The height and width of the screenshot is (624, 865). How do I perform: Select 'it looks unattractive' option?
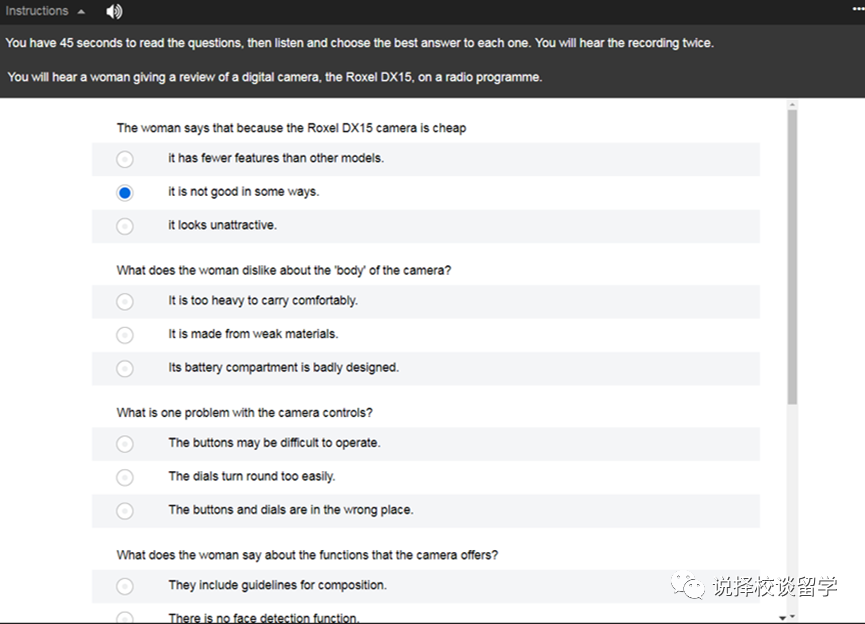(x=125, y=226)
